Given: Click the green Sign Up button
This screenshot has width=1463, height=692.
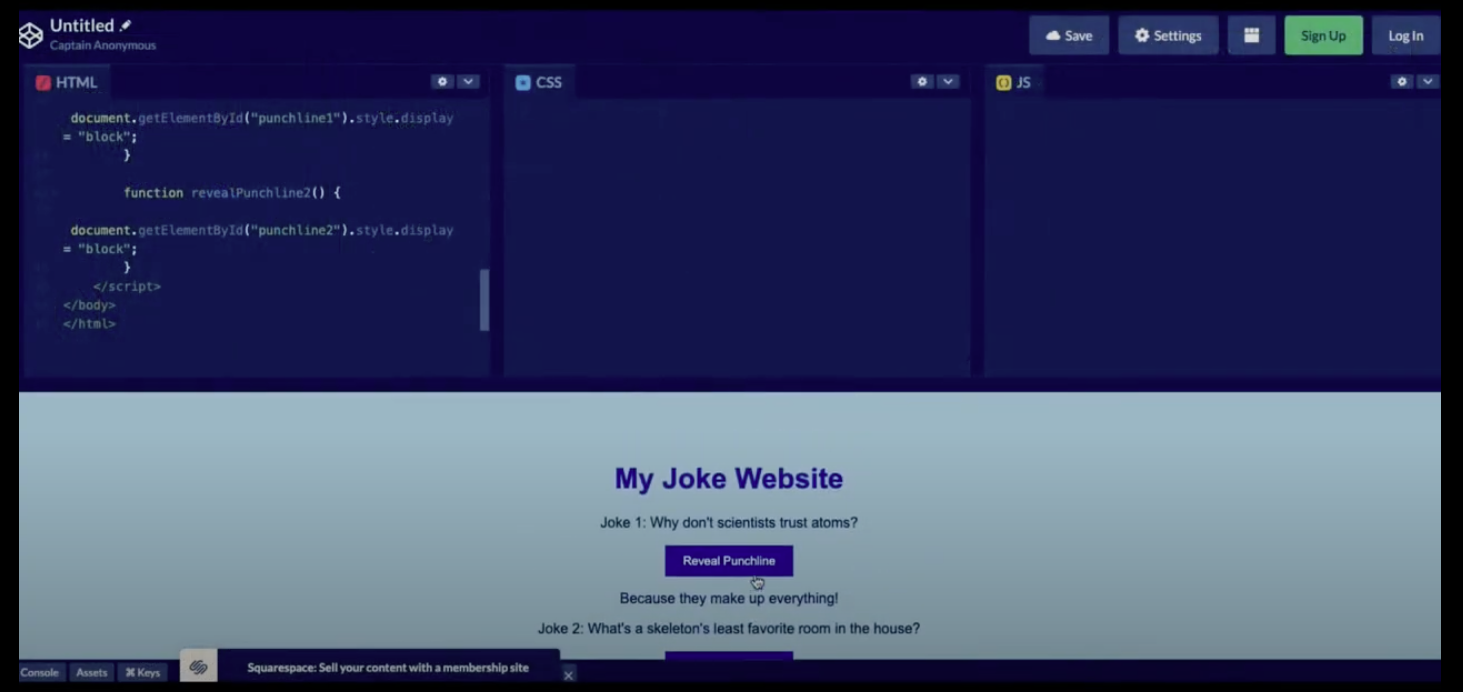Looking at the screenshot, I should click(1323, 36).
